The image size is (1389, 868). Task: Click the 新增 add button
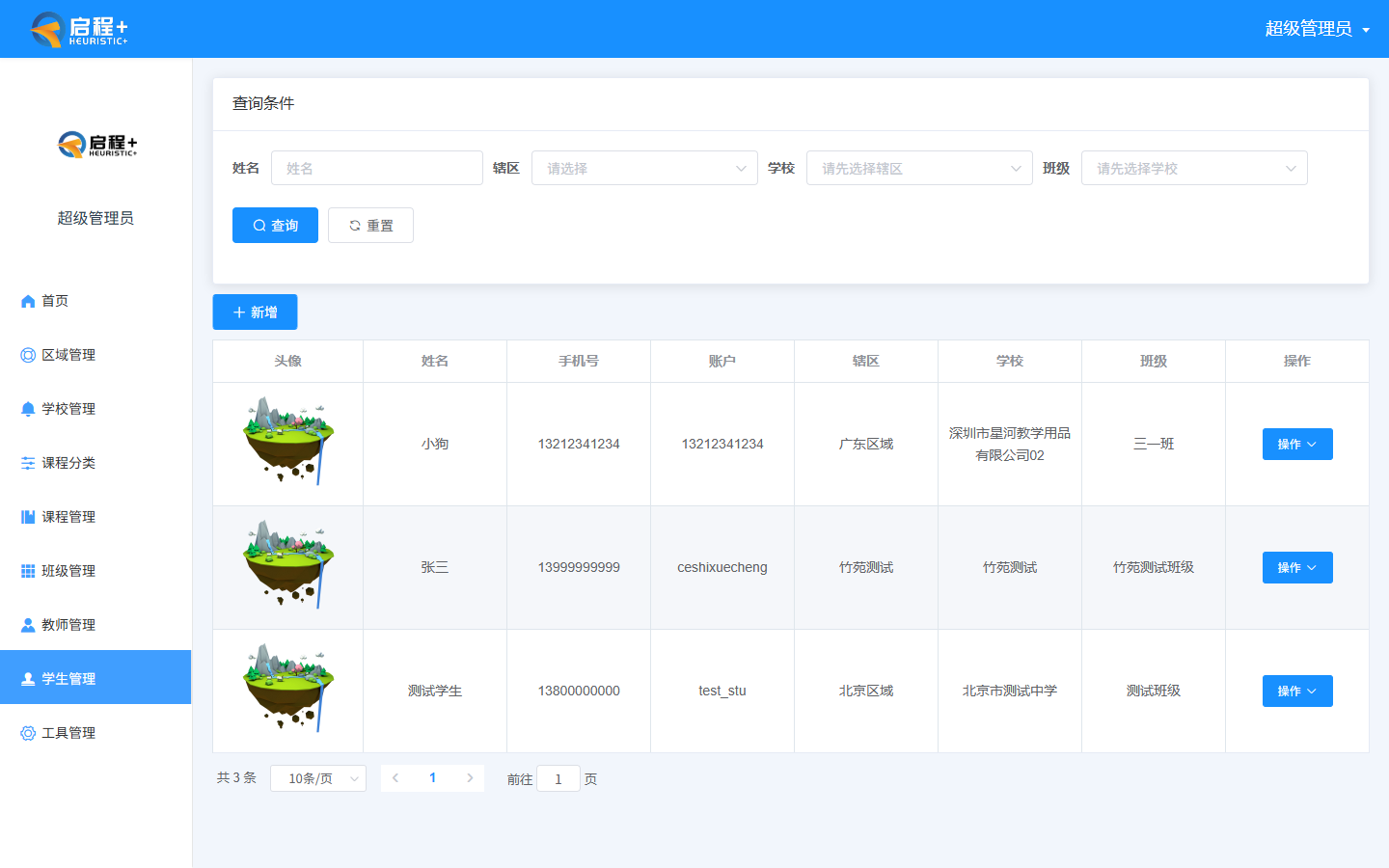click(255, 312)
